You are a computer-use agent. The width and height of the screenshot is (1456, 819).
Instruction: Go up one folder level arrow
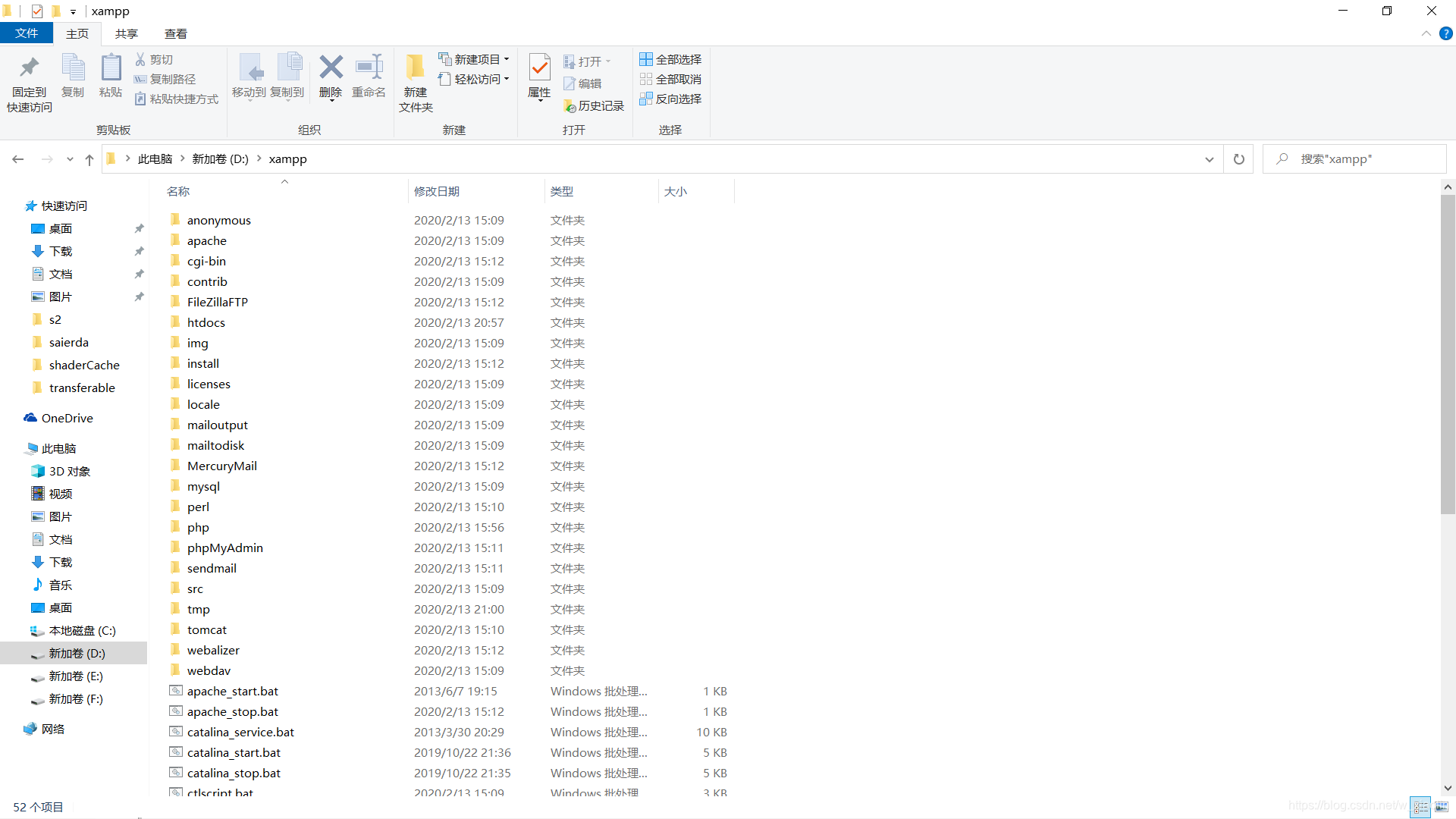click(x=89, y=159)
